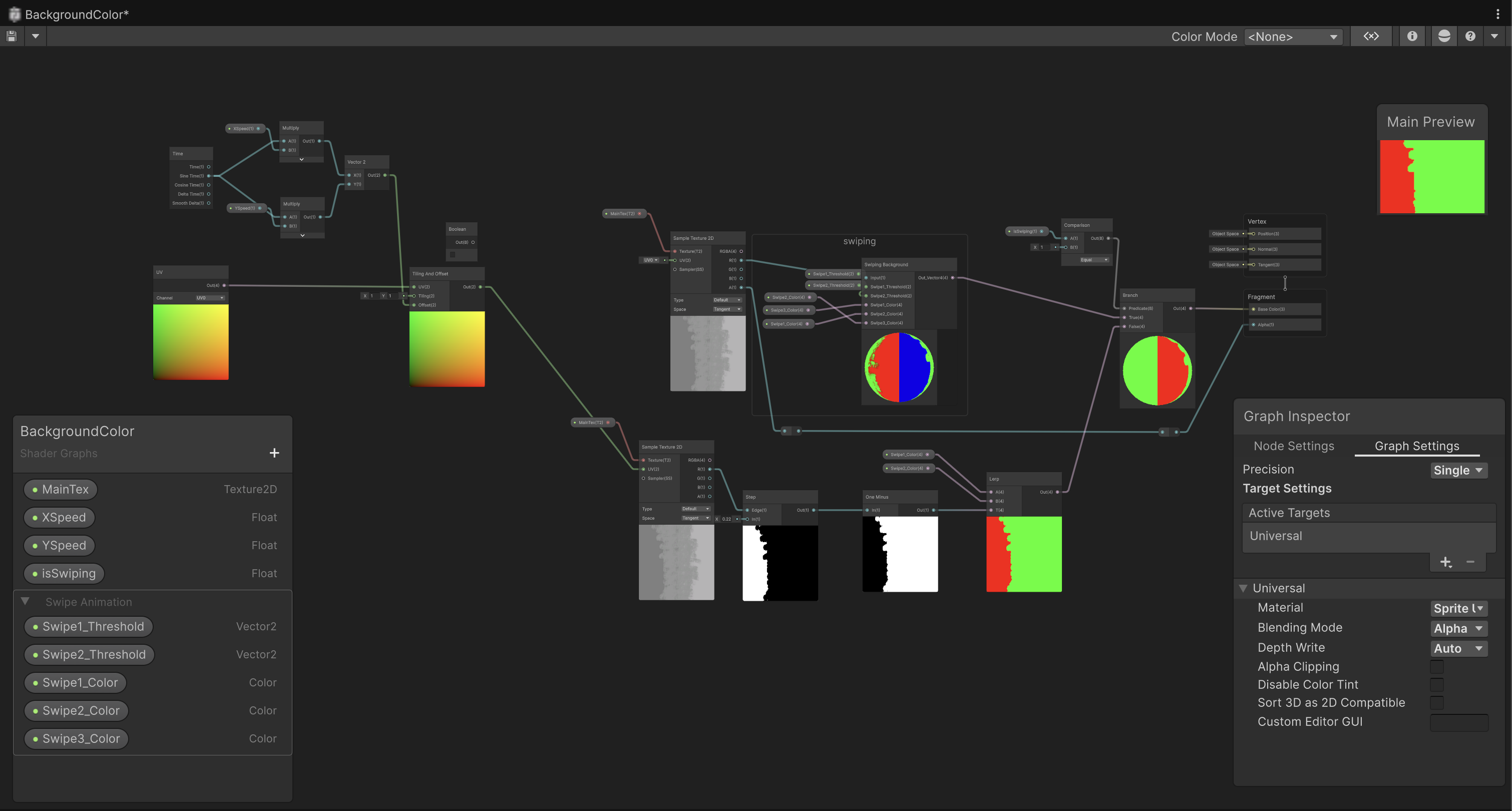Click the Fragment Alpha(1) block
This screenshot has width=1512, height=811.
tap(1285, 324)
